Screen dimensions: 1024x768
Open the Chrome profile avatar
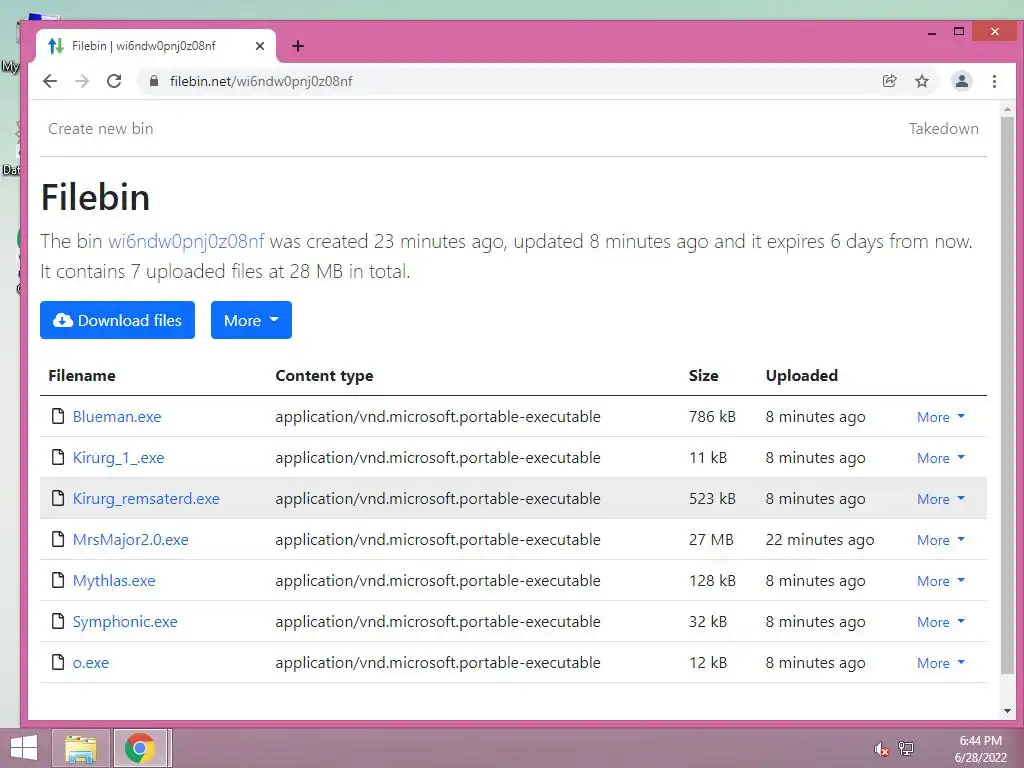coord(961,81)
